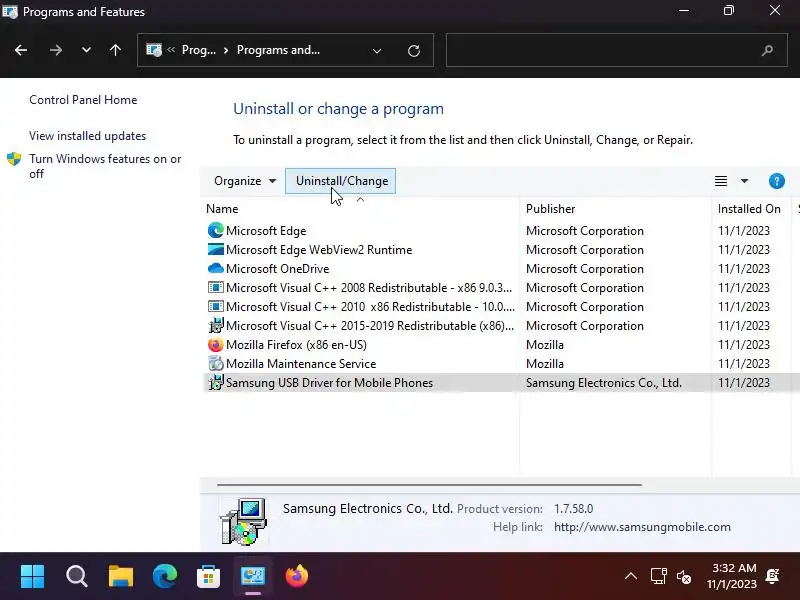Viewport: 800px width, 600px height.
Task: Click the Forward navigation arrow
Action: [x=56, y=50]
